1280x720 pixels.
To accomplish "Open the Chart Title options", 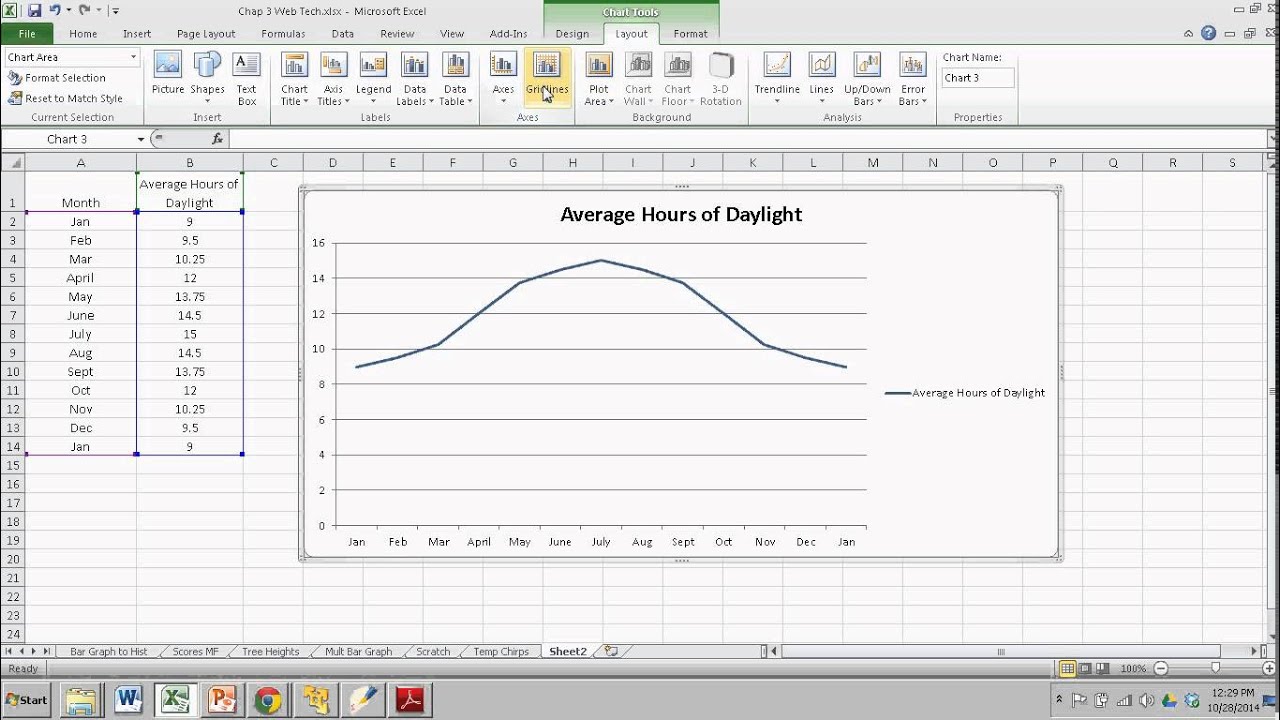I will [295, 79].
